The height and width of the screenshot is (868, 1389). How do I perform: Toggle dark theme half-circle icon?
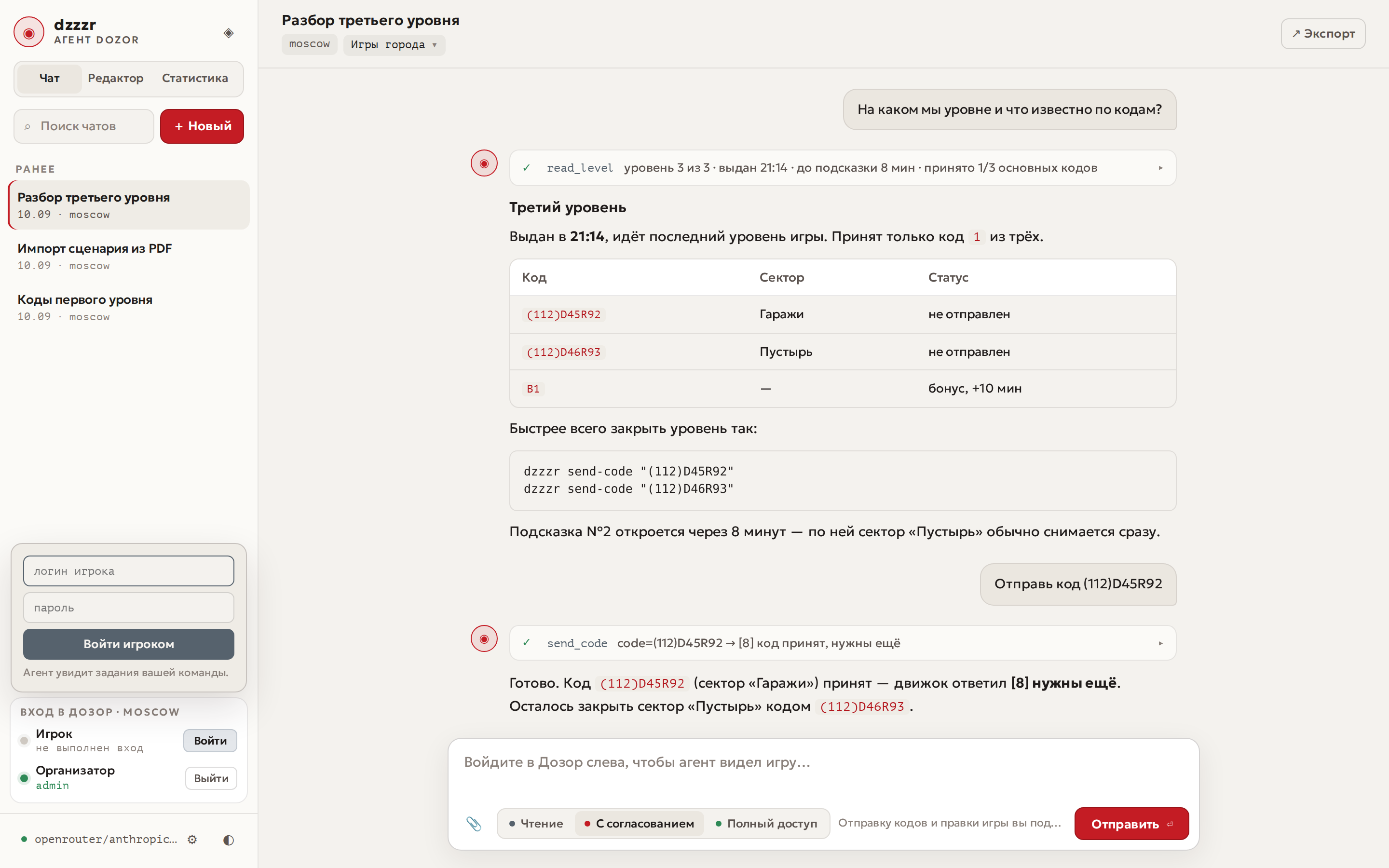(x=229, y=840)
